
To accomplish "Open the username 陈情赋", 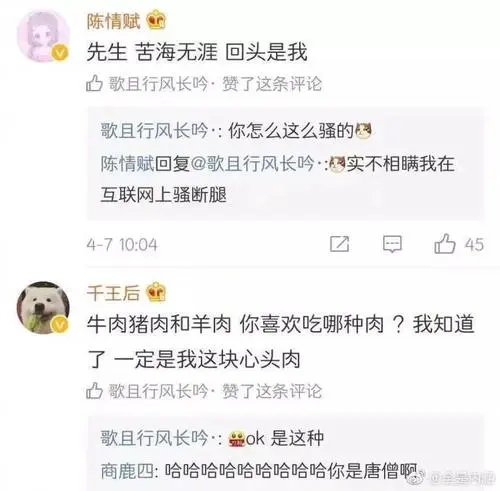I will (113, 22).
